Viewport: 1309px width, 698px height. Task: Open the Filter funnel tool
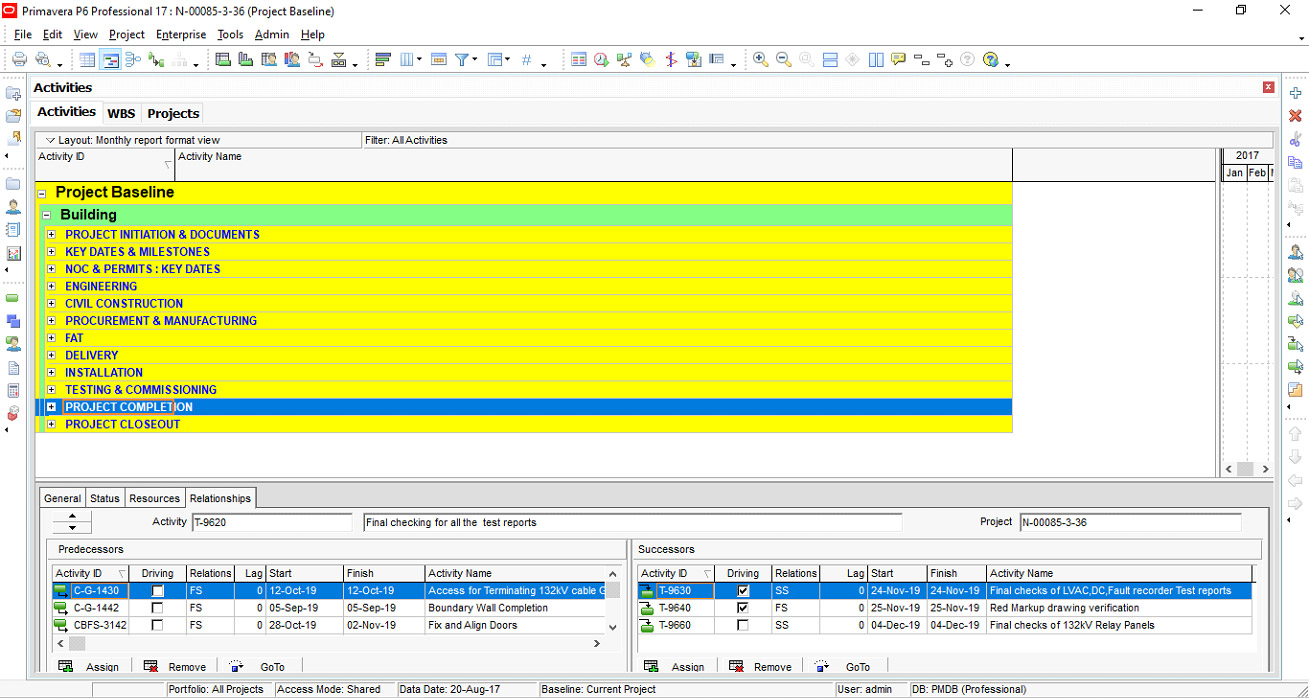click(462, 60)
